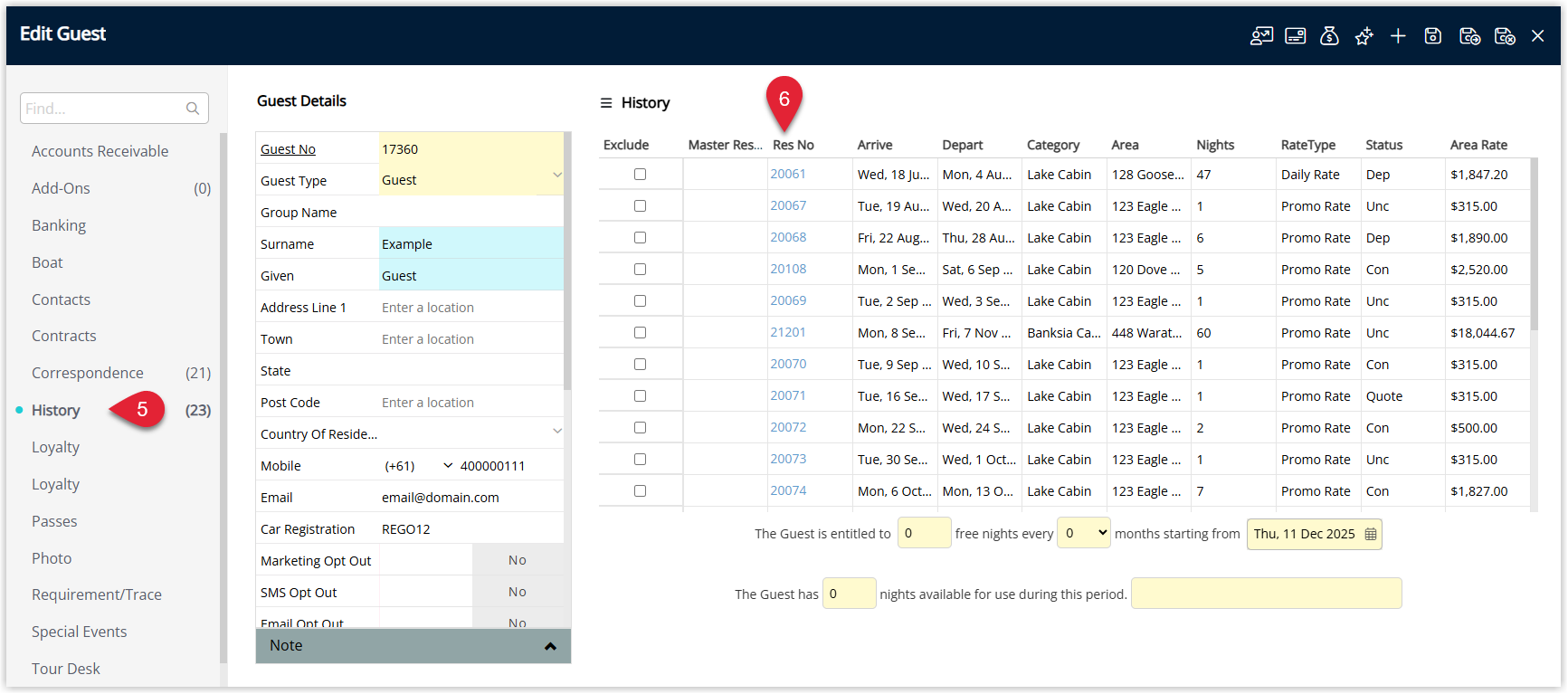1568x694 pixels.
Task: Tick Exclude checkbox for reservation 20070
Action: pyautogui.click(x=641, y=364)
